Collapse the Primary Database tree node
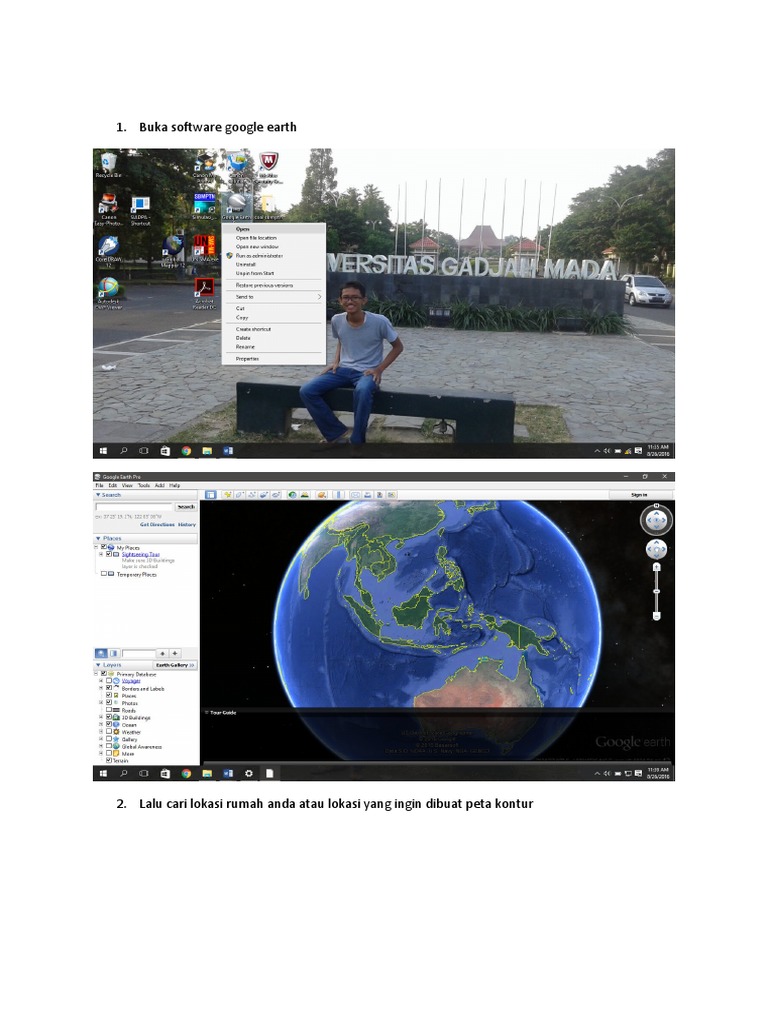The image size is (768, 1024). point(97,674)
